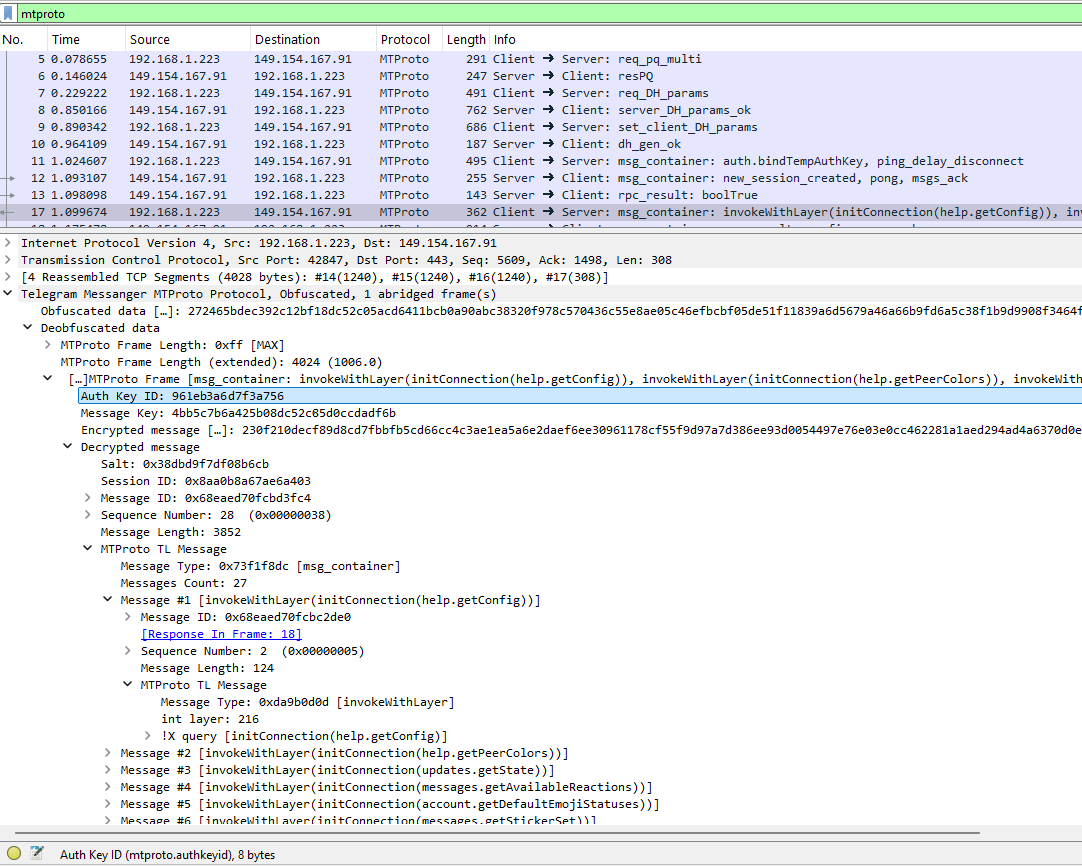This screenshot has width=1082, height=866.
Task: Select packet 17 invokeWithLayer row
Action: pos(541,212)
